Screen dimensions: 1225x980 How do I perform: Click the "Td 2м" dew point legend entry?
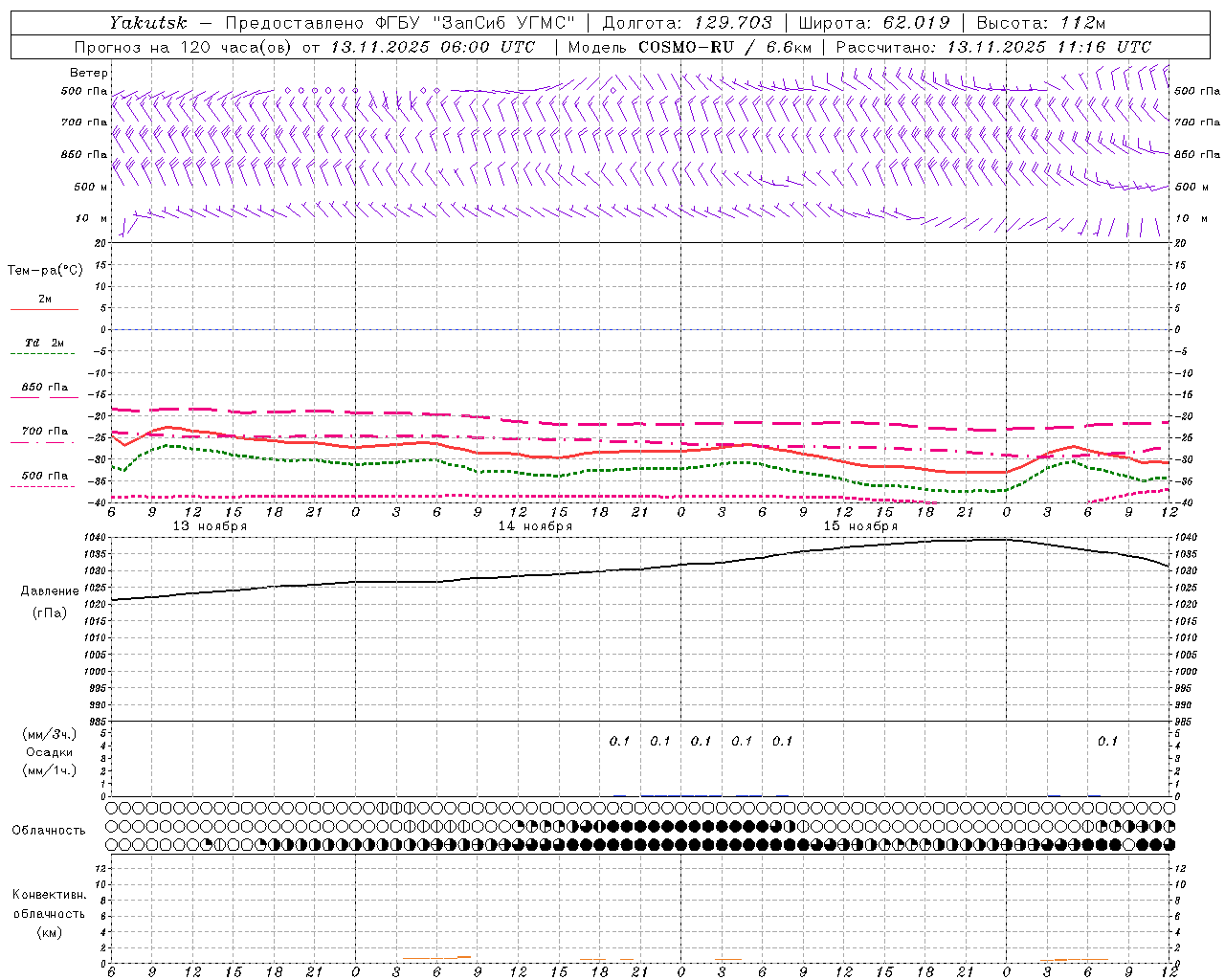coord(45,343)
